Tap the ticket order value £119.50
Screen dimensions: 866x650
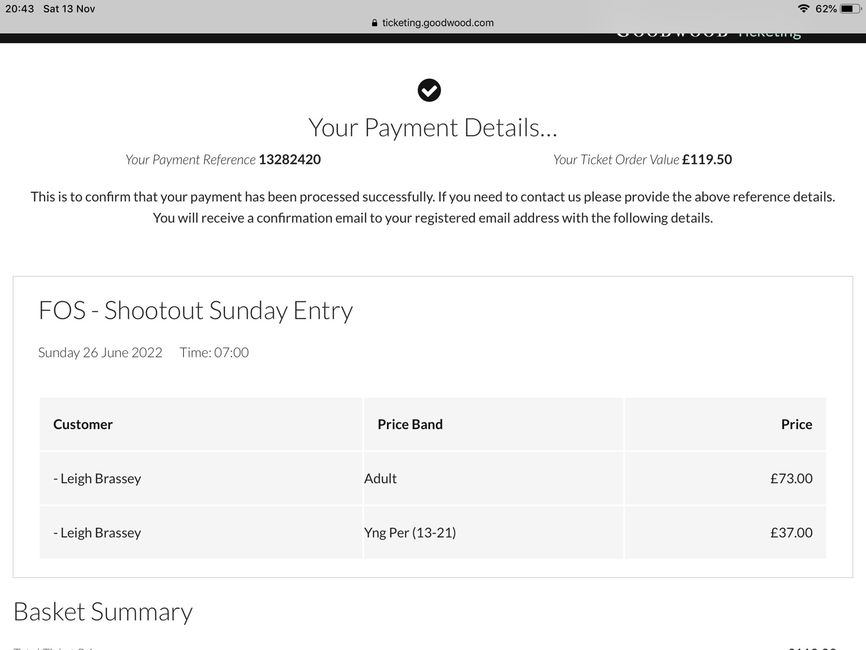tap(707, 160)
